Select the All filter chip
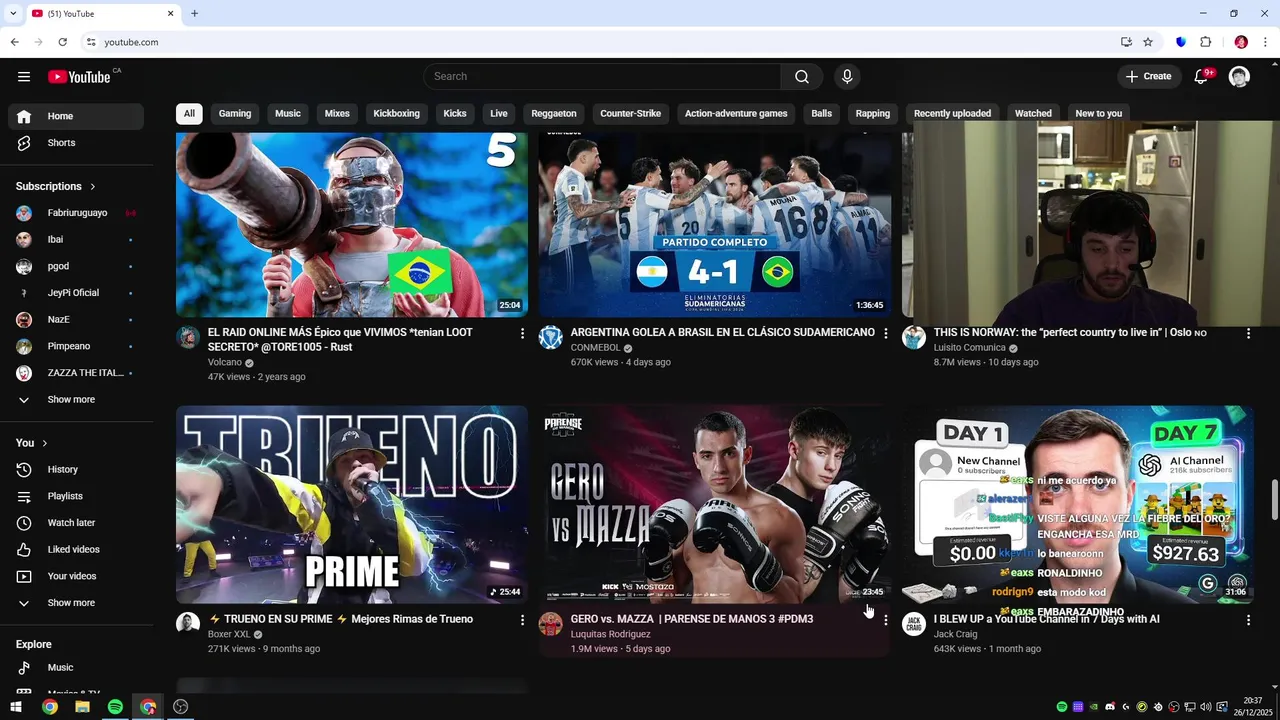Image resolution: width=1280 pixels, height=720 pixels. tap(189, 114)
